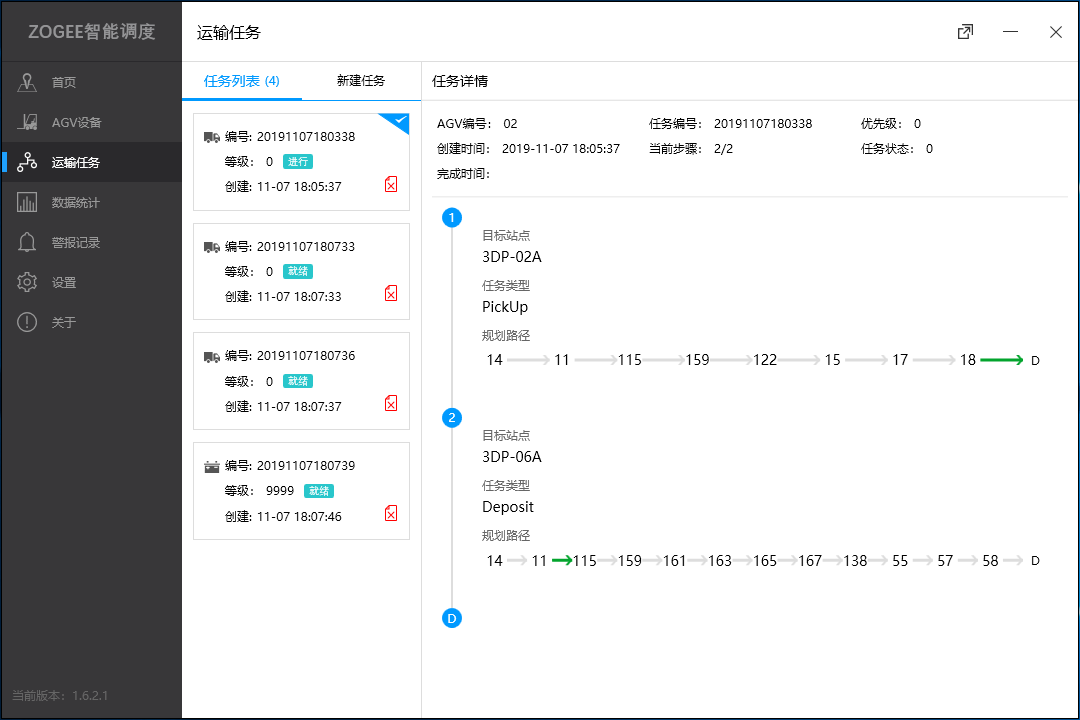Click 就绪 badge on task 20191107180739
The image size is (1080, 720).
click(319, 491)
